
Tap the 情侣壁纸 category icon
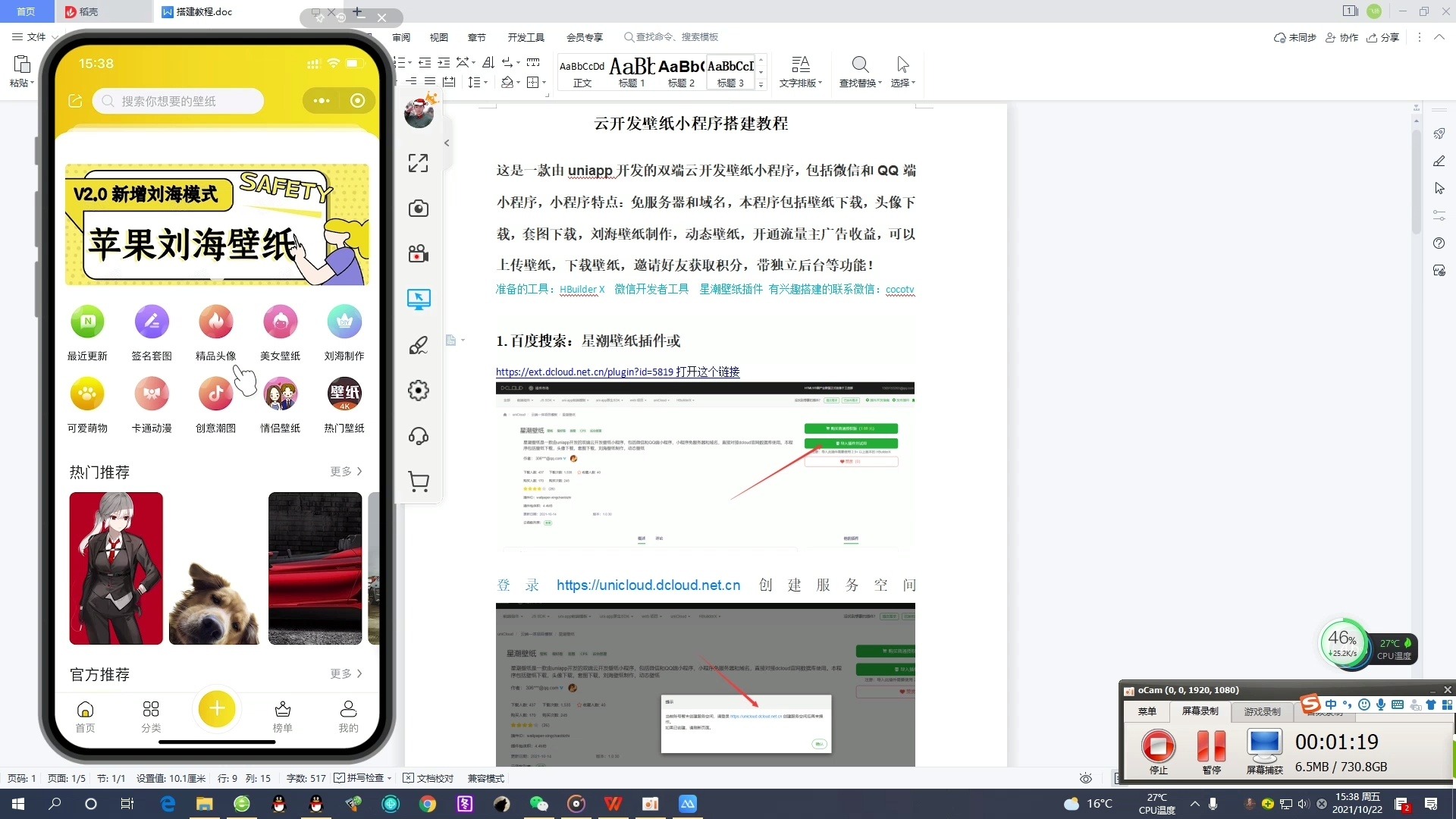click(281, 394)
